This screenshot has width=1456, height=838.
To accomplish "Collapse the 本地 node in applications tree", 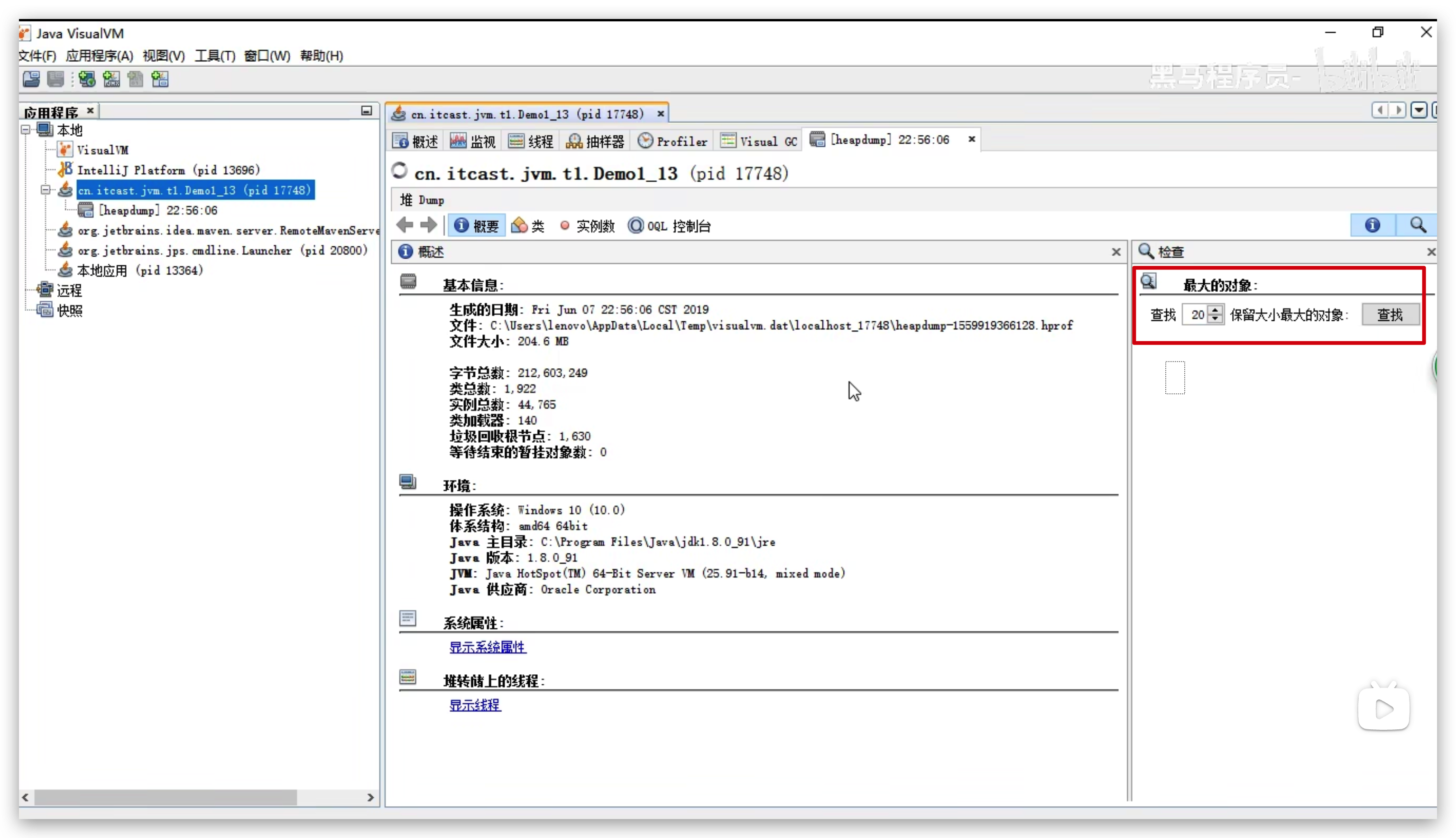I will (x=25, y=130).
